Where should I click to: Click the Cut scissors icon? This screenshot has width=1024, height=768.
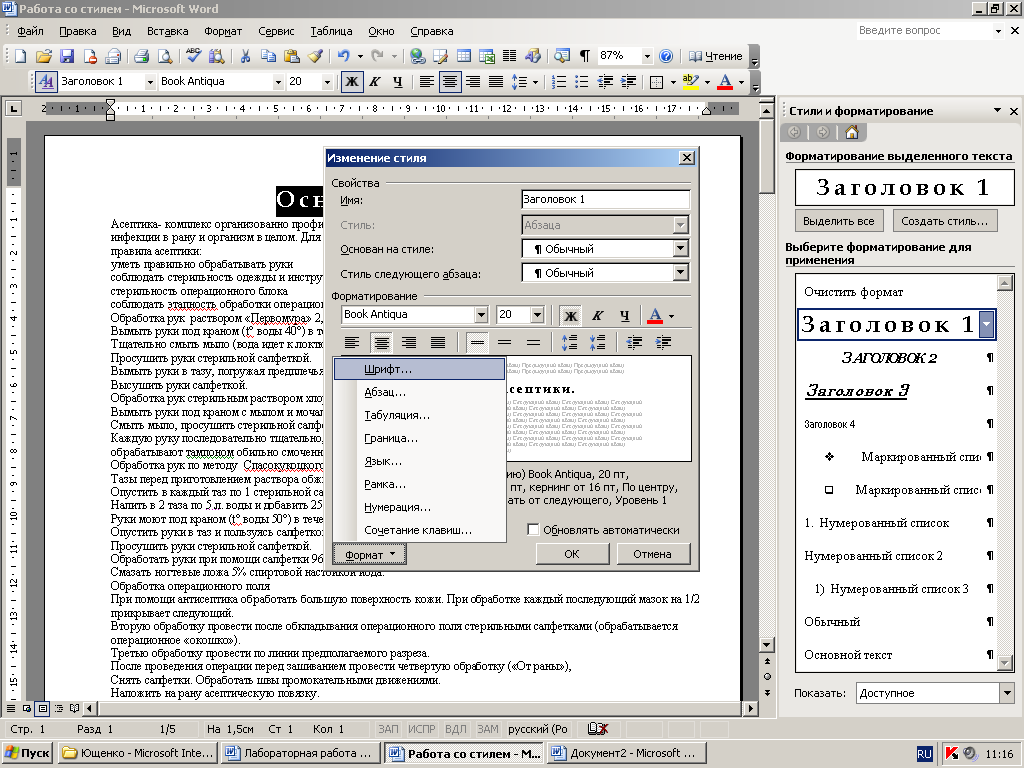(x=245, y=56)
